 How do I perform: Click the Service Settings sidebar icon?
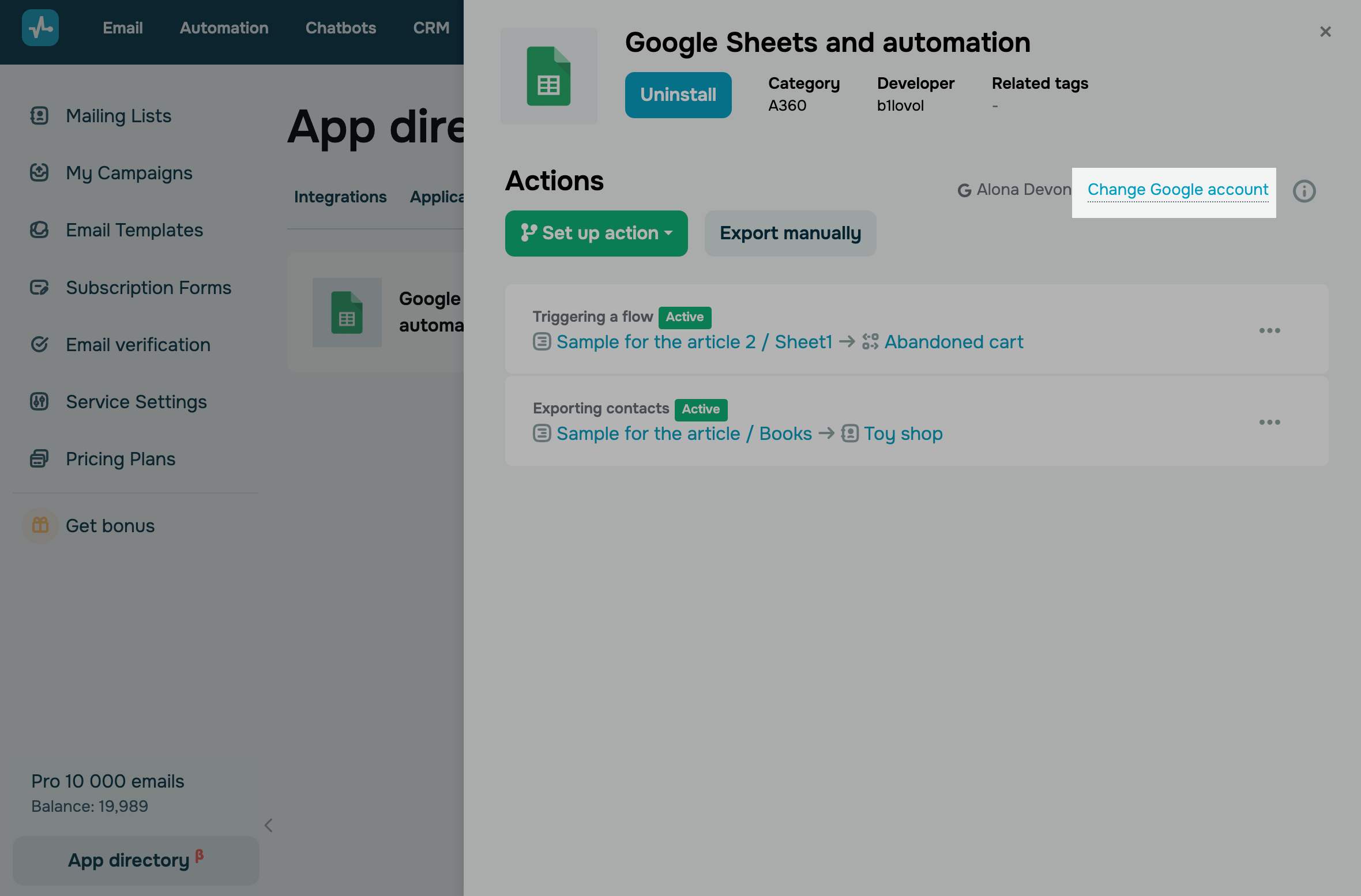coord(39,401)
